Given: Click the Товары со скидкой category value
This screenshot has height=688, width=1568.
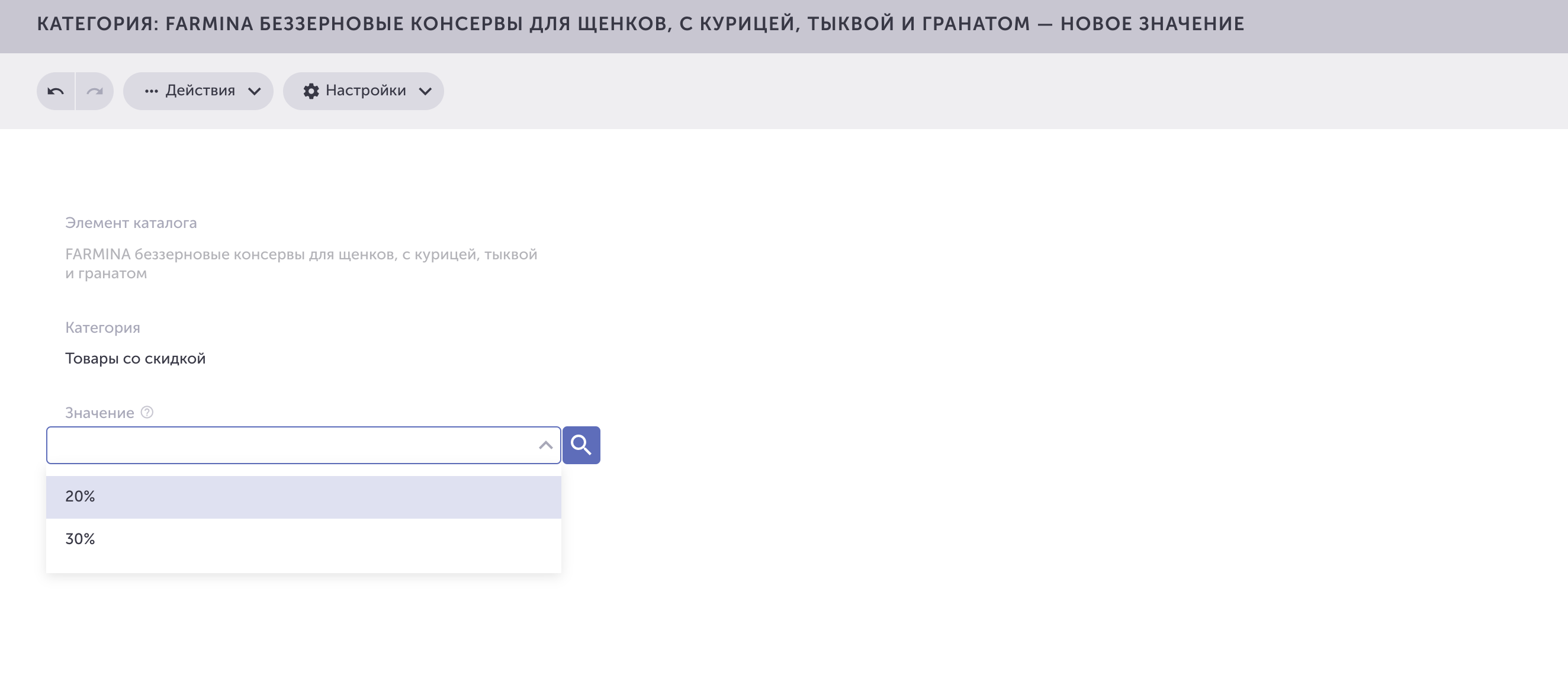Looking at the screenshot, I should coord(135,359).
